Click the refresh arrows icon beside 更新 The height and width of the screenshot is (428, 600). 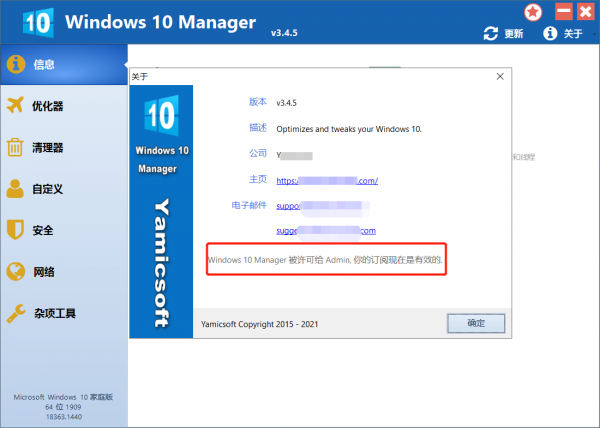pyautogui.click(x=491, y=34)
